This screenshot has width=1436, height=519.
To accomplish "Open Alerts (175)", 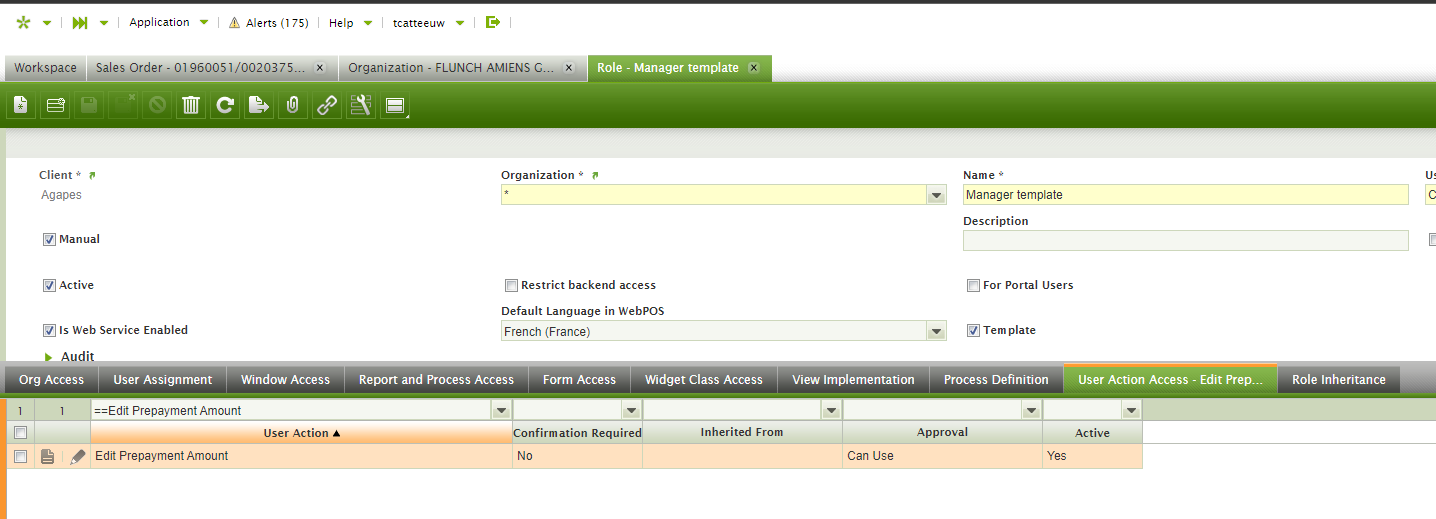I will 269,22.
